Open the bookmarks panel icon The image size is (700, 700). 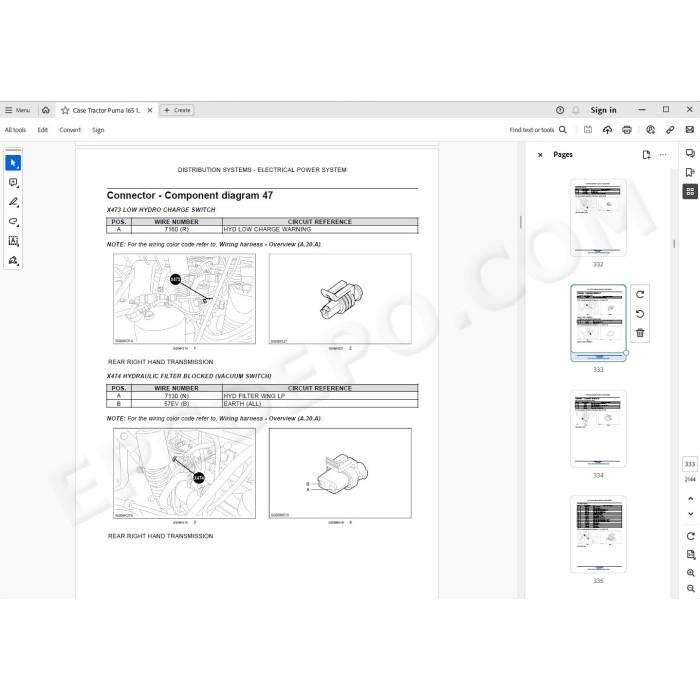(690, 172)
